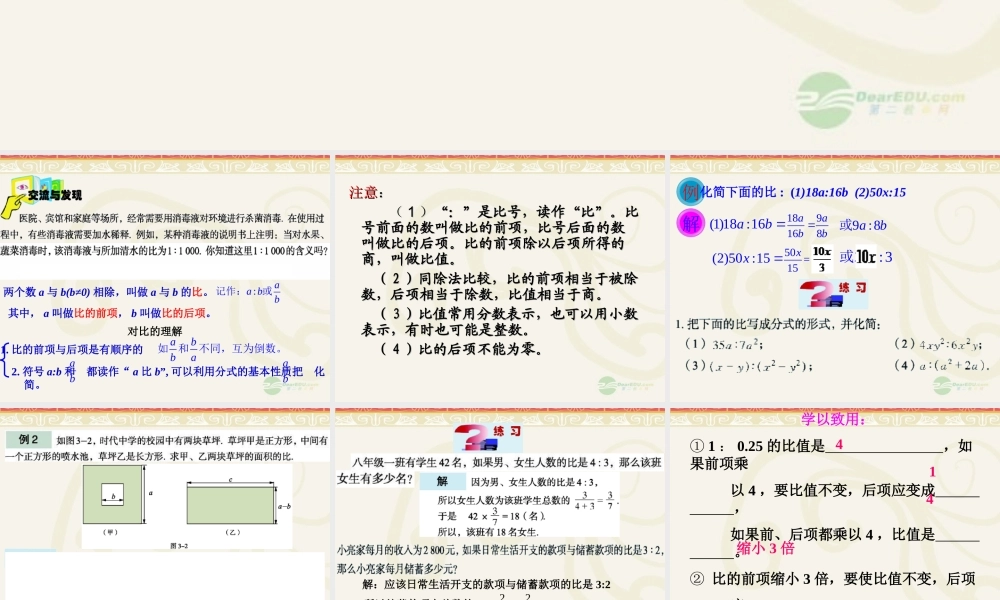Select the red answer 缩小 3 倍
The width and height of the screenshot is (1000, 600).
[x=766, y=548]
